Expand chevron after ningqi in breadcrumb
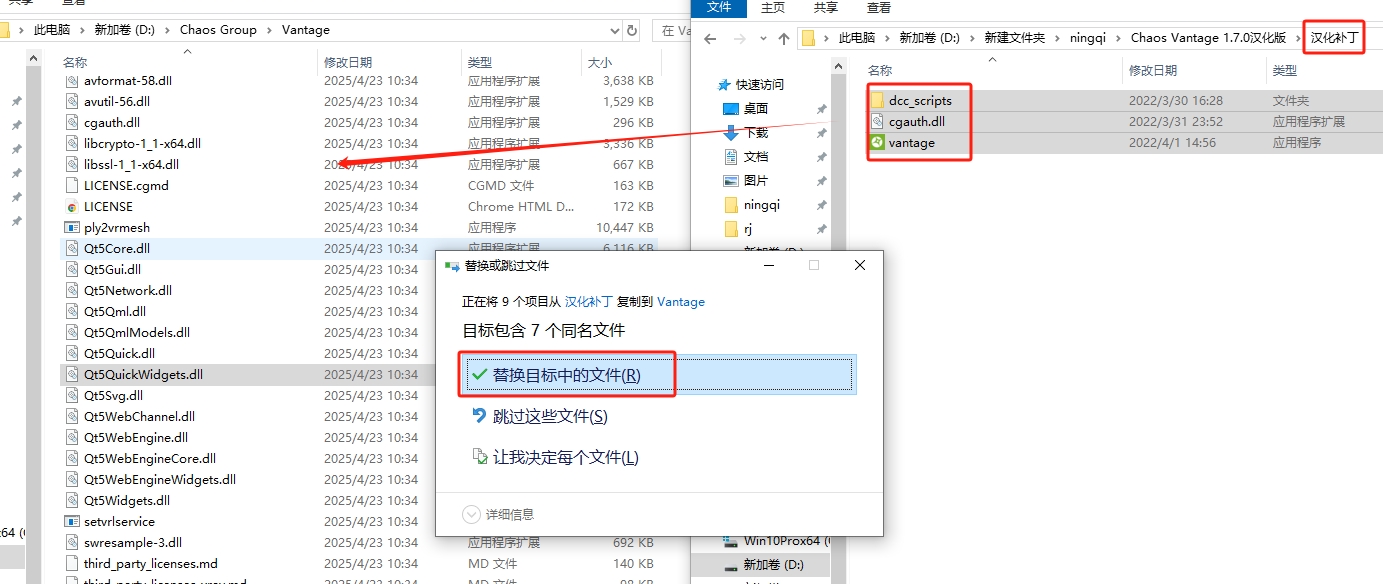Viewport: 1383px width, 584px height. (1120, 38)
